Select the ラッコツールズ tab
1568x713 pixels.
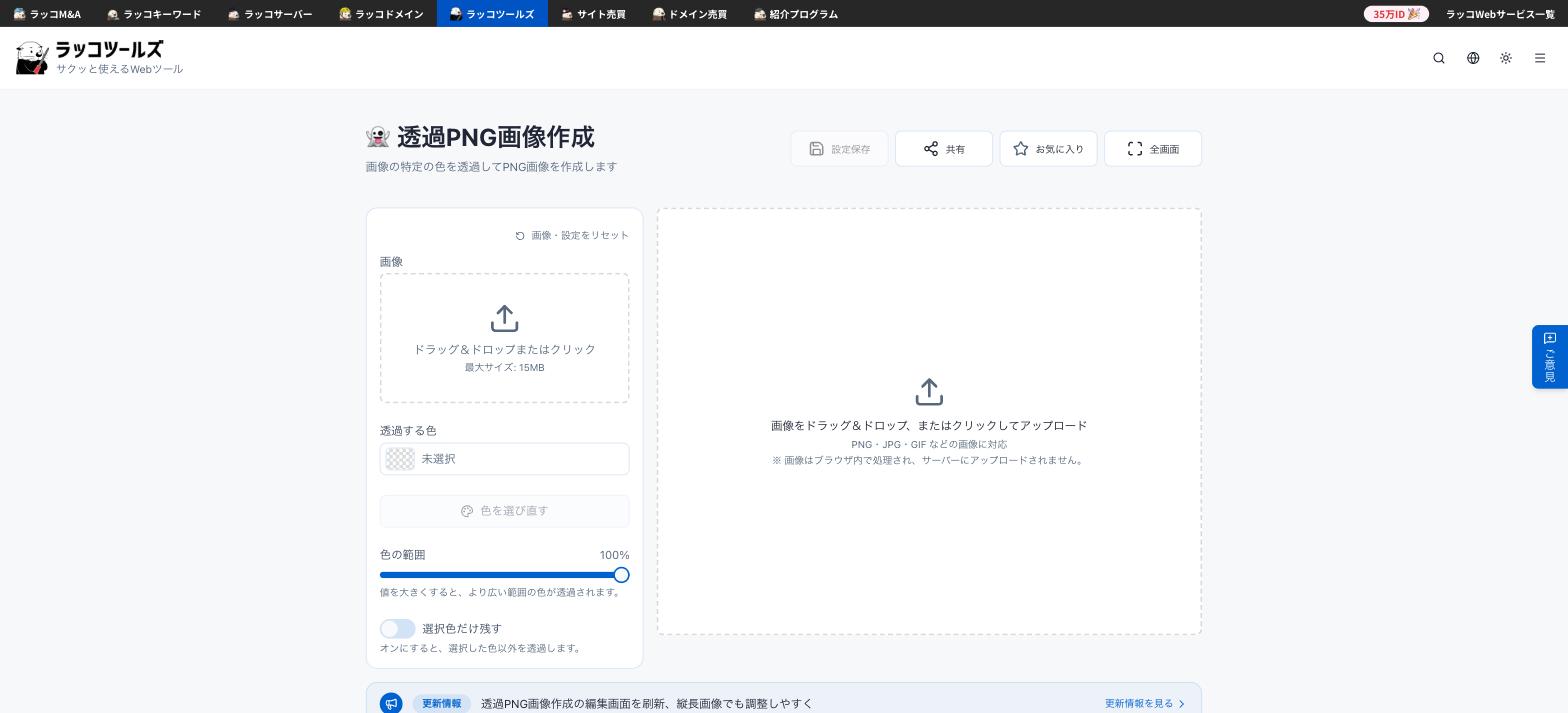click(x=492, y=14)
